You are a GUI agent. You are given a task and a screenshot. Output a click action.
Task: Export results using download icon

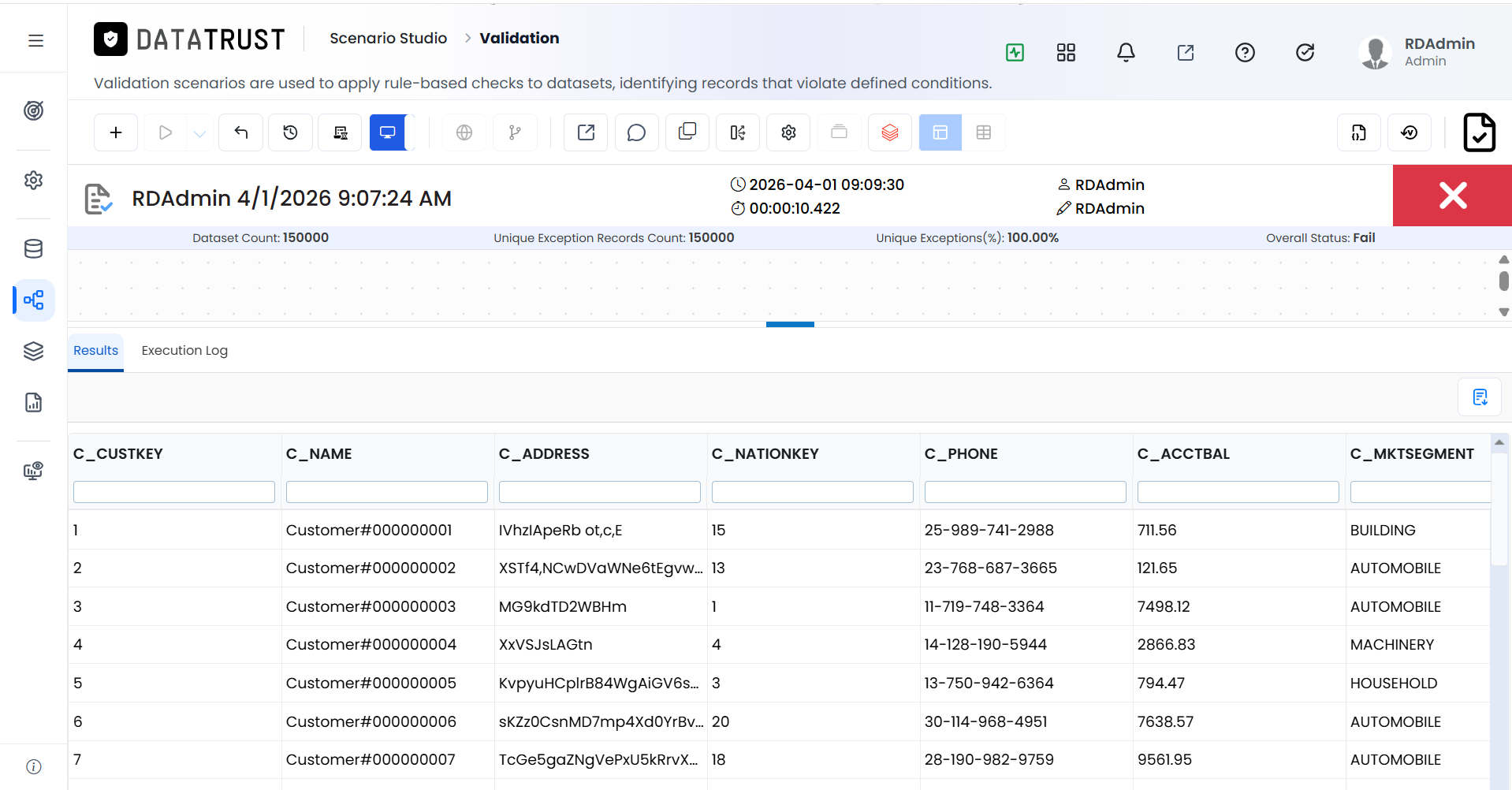point(1480,397)
